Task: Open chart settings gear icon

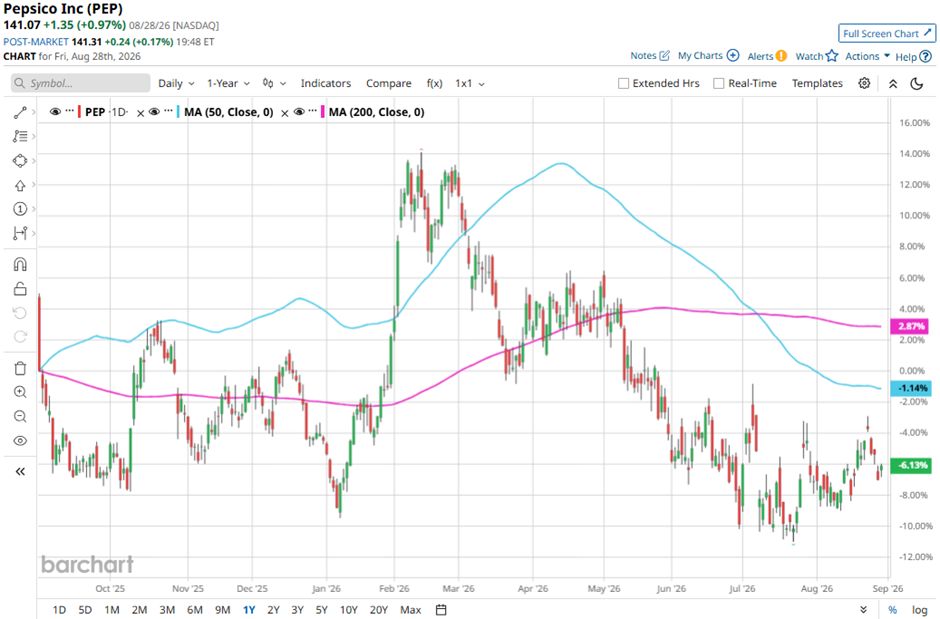Action: pyautogui.click(x=864, y=83)
